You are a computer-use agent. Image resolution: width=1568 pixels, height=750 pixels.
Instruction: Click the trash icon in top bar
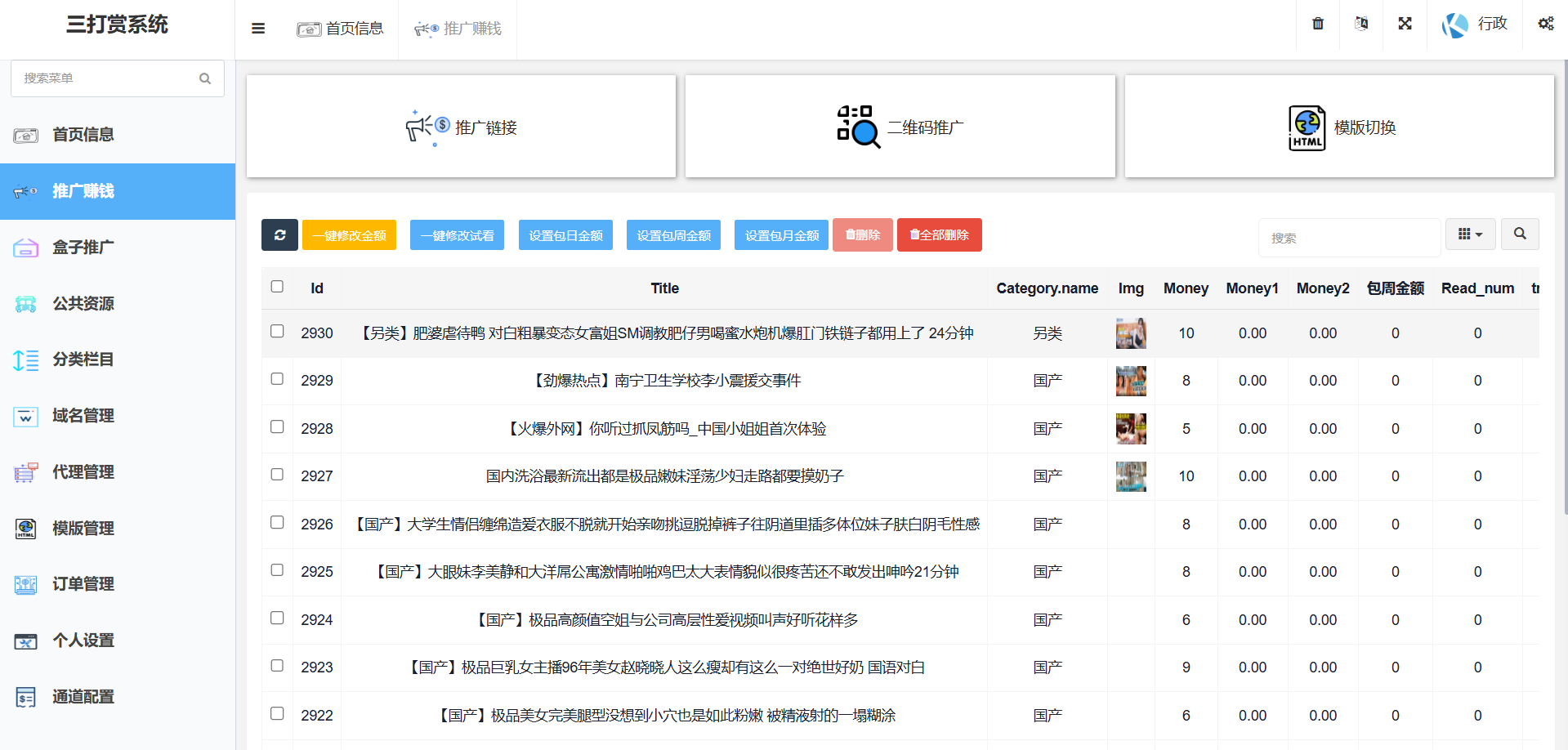pyautogui.click(x=1317, y=24)
